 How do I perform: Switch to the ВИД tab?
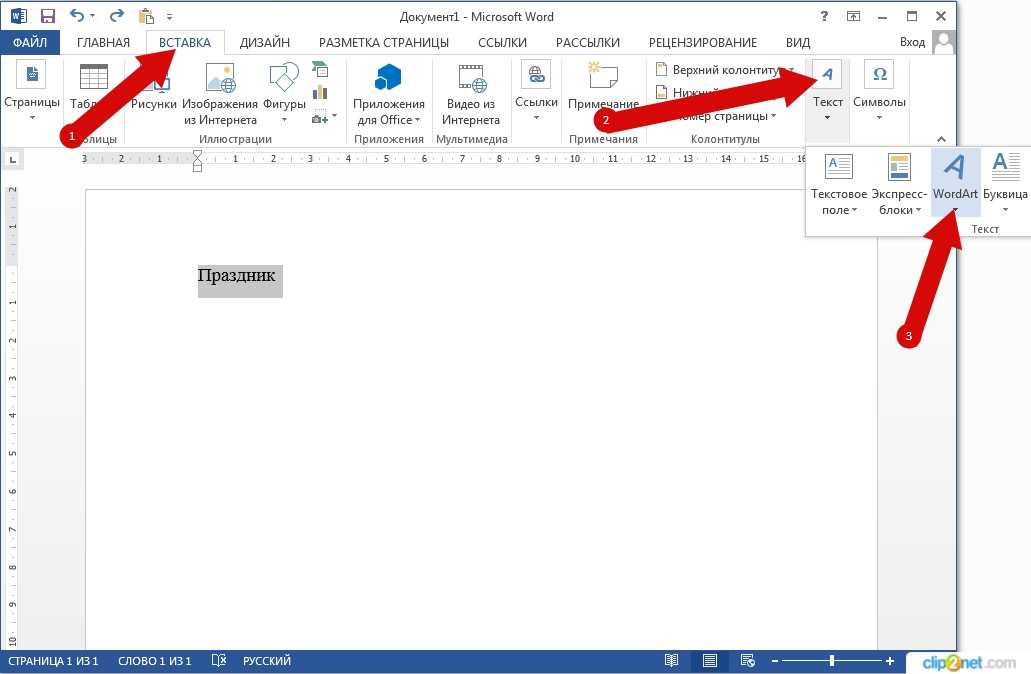click(798, 43)
